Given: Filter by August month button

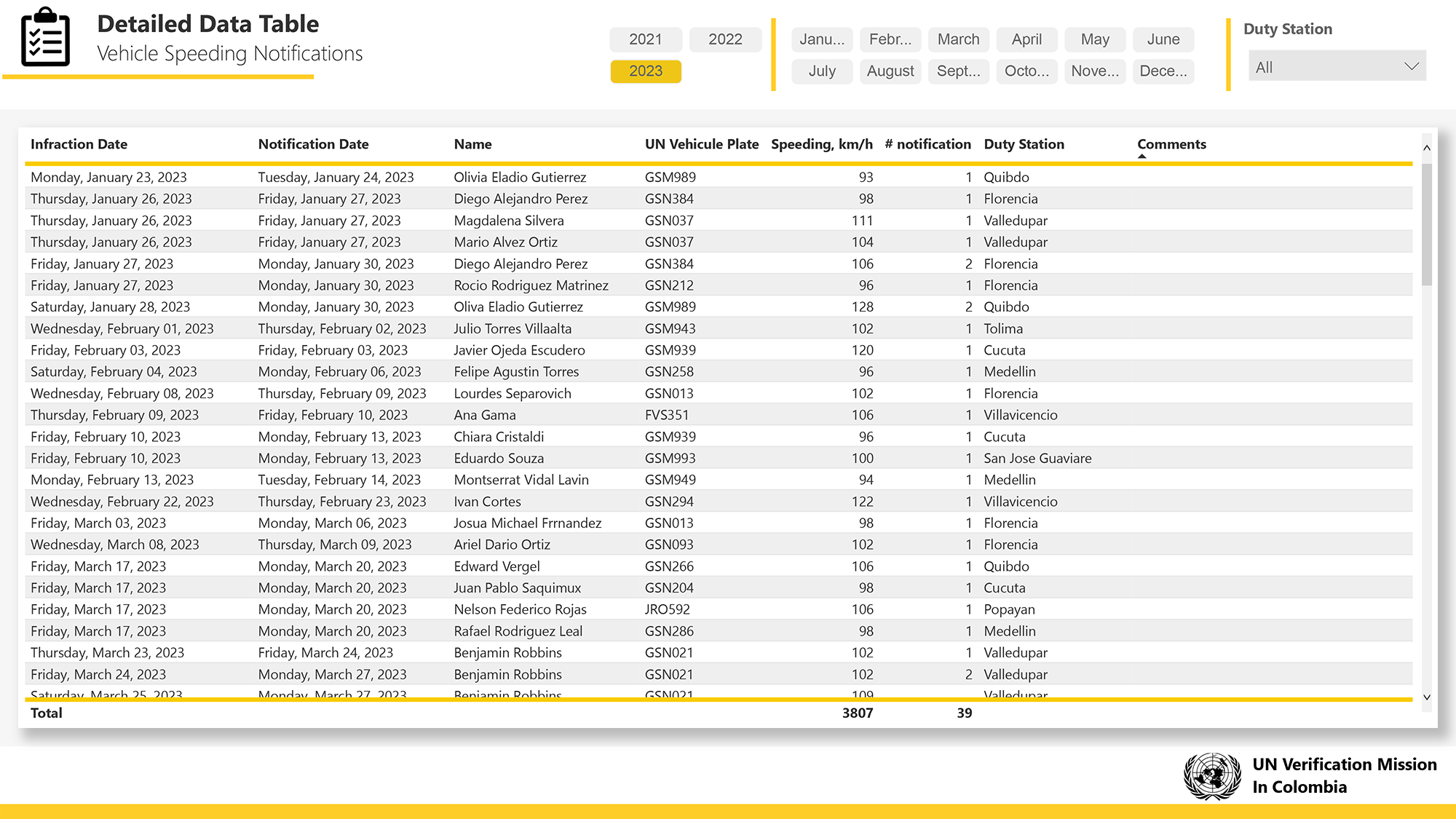Looking at the screenshot, I should [890, 71].
